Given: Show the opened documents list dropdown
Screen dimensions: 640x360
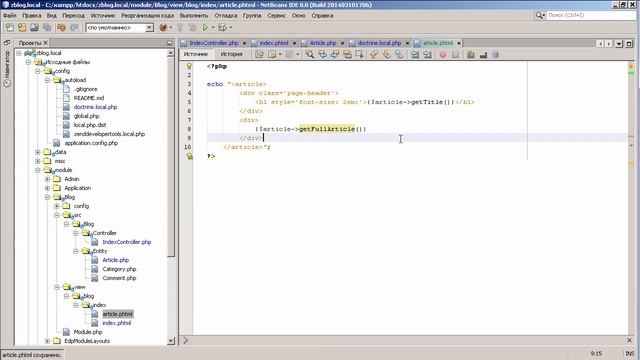Looking at the screenshot, I should (619, 44).
